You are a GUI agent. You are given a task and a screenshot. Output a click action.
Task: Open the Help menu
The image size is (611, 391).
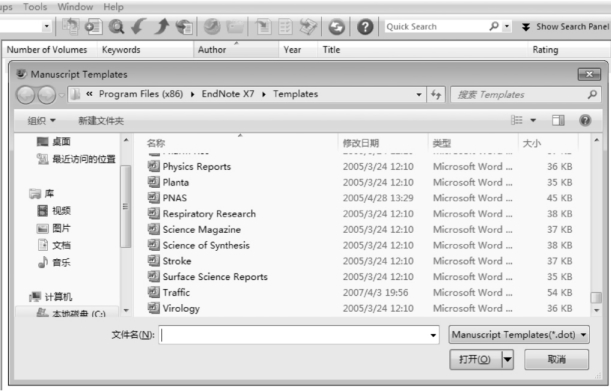tap(113, 7)
